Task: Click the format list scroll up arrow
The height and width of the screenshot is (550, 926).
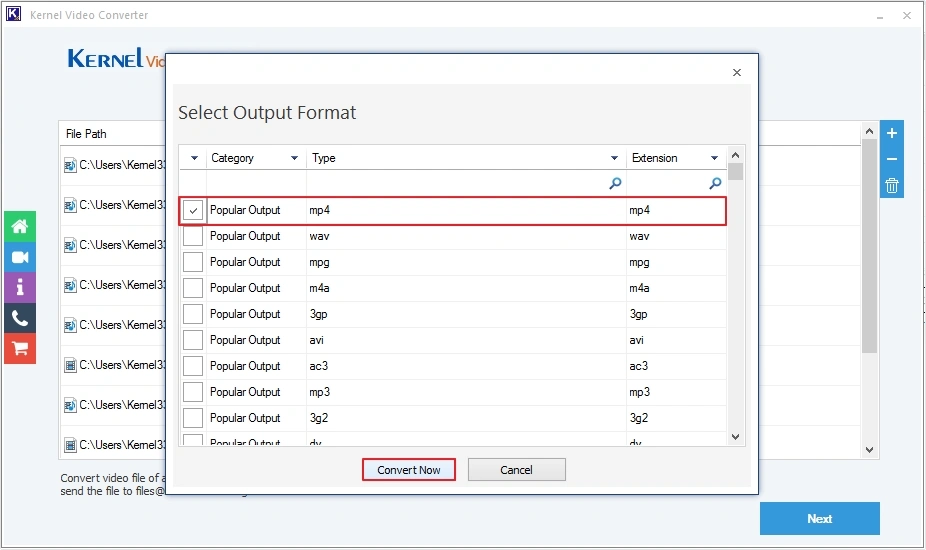Action: pos(735,155)
